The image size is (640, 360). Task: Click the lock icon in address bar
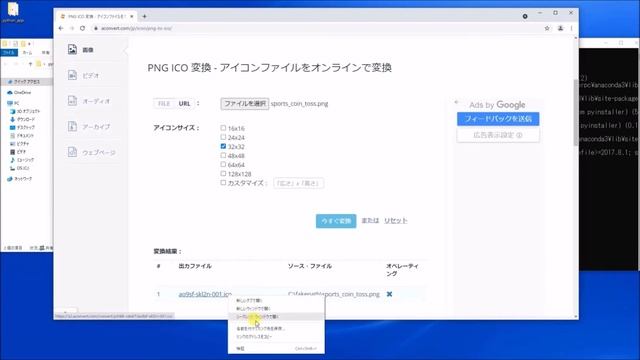tap(96, 28)
